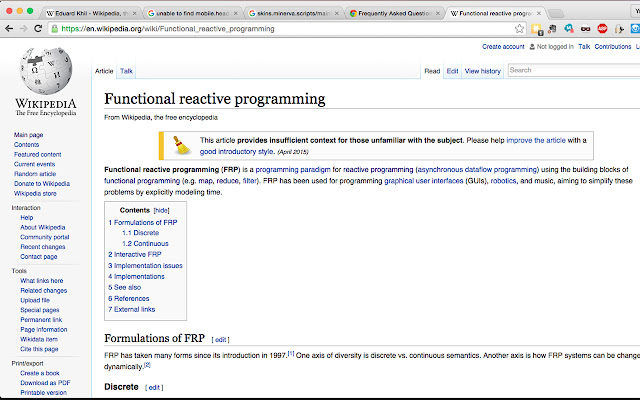The image size is (640, 400).
Task: Click into the Wikipedia Search field
Action: [x=573, y=70]
